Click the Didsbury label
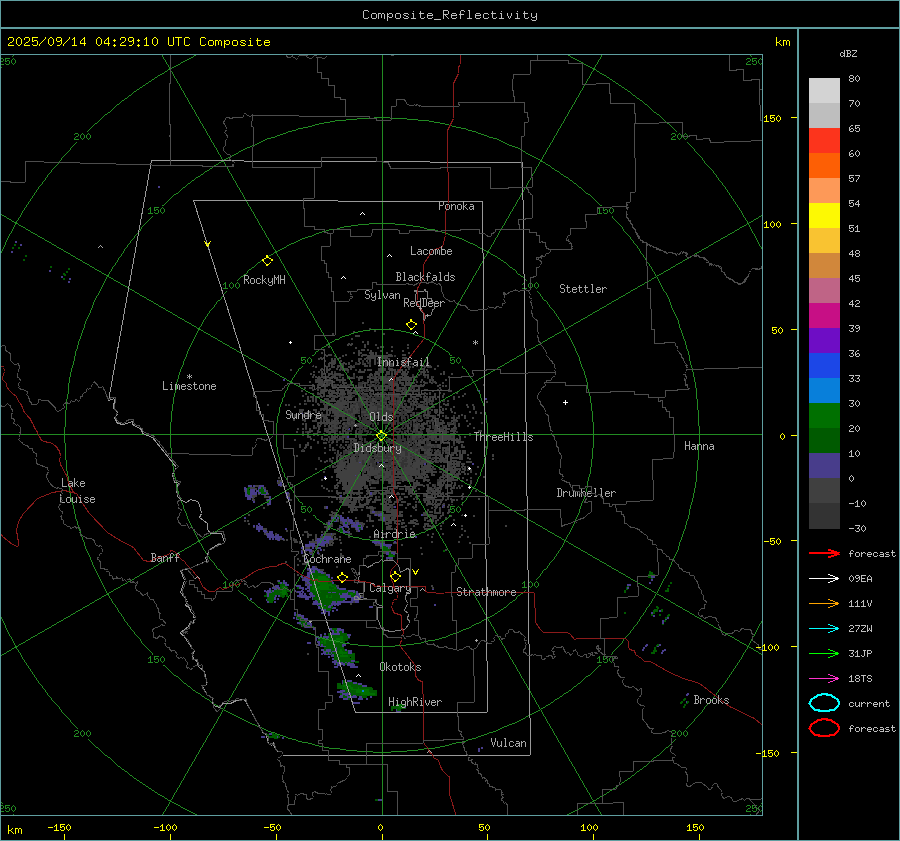This screenshot has height=841, width=900. 378,448
